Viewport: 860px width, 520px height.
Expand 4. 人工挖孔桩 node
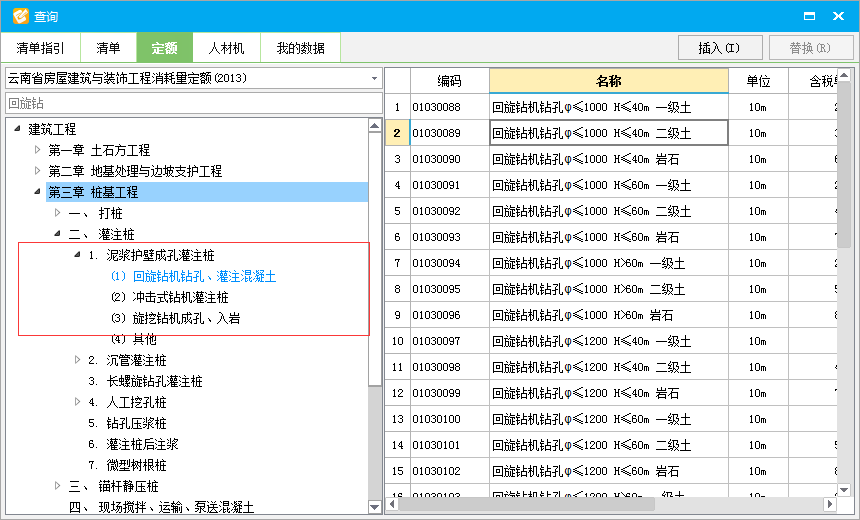[x=77, y=402]
